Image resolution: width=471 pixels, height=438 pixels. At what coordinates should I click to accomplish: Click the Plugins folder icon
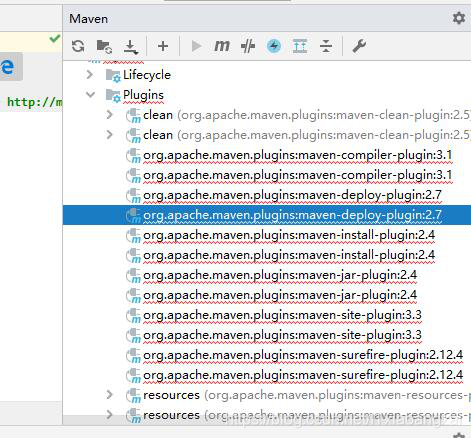(113, 95)
